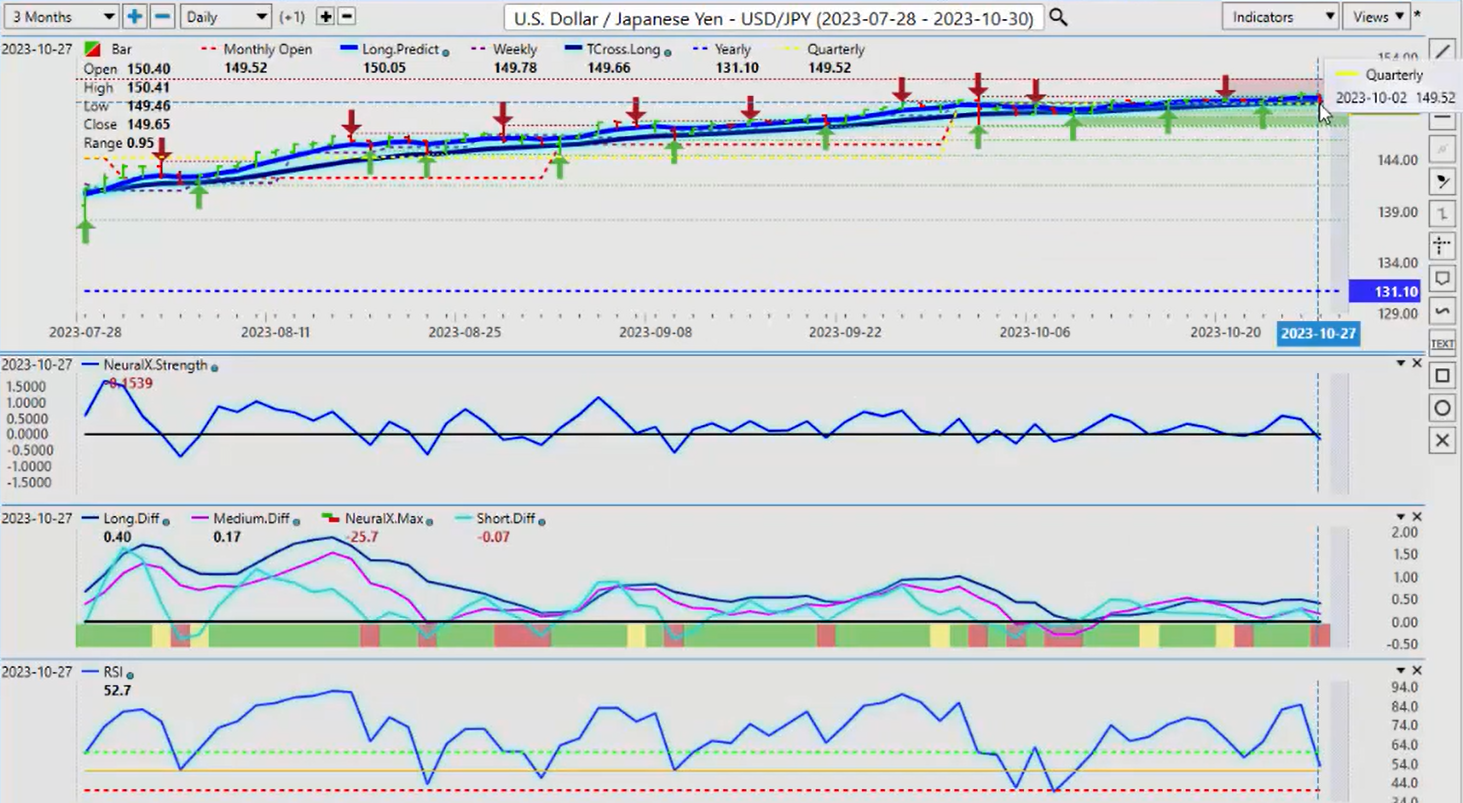This screenshot has width=1463, height=803.
Task: Click the blue plus zoom-in button
Action: 135,16
